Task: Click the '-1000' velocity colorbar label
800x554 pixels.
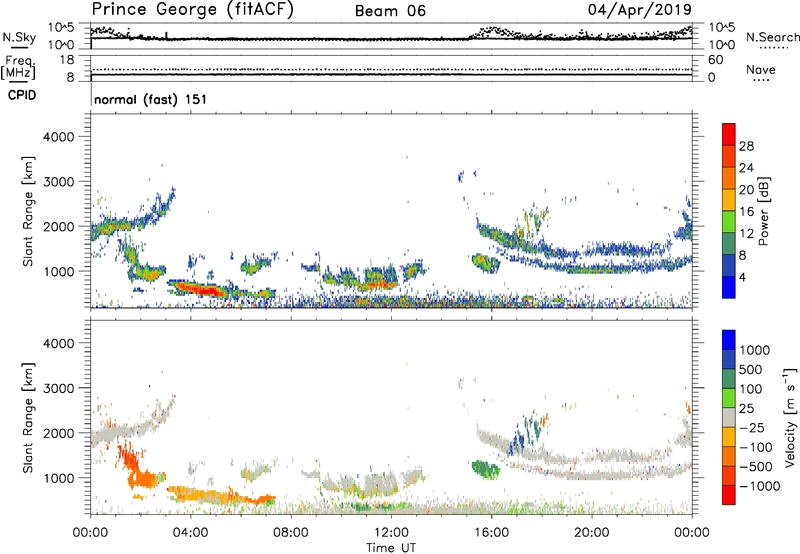Action: [759, 486]
